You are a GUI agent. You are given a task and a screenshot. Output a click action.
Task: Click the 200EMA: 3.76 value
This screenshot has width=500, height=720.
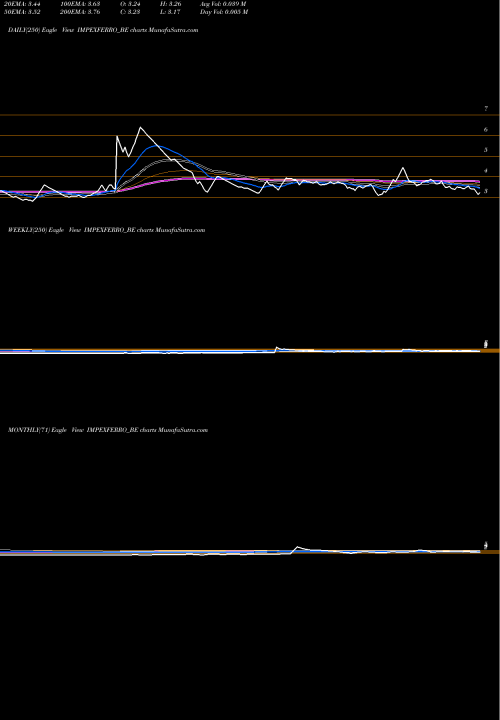80,12
